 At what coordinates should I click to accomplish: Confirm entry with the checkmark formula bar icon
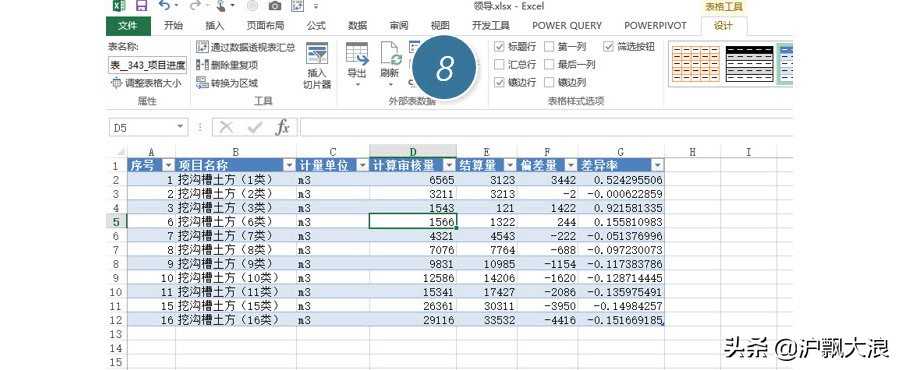coord(254,127)
